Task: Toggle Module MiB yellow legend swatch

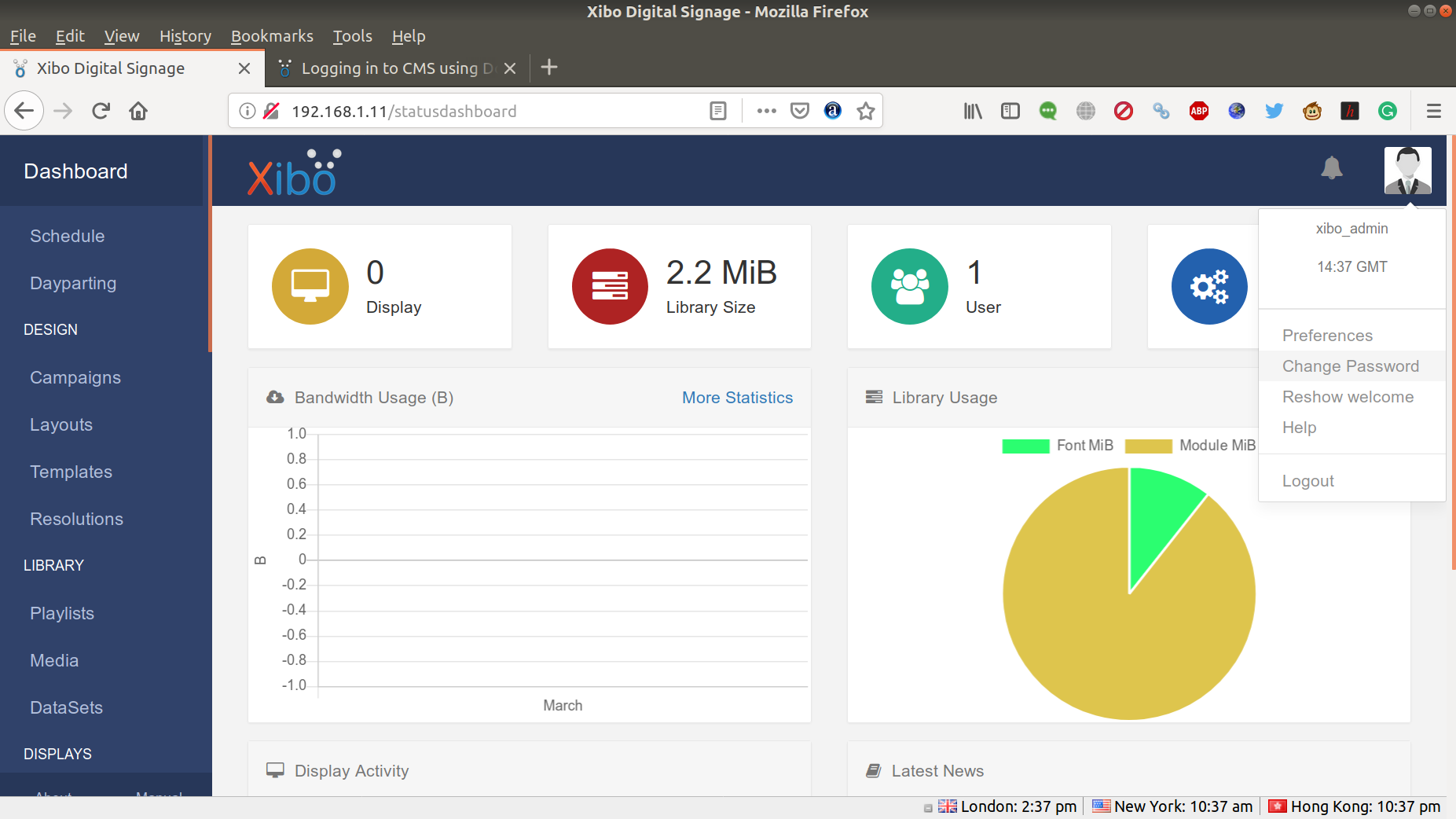Action: (x=1148, y=446)
